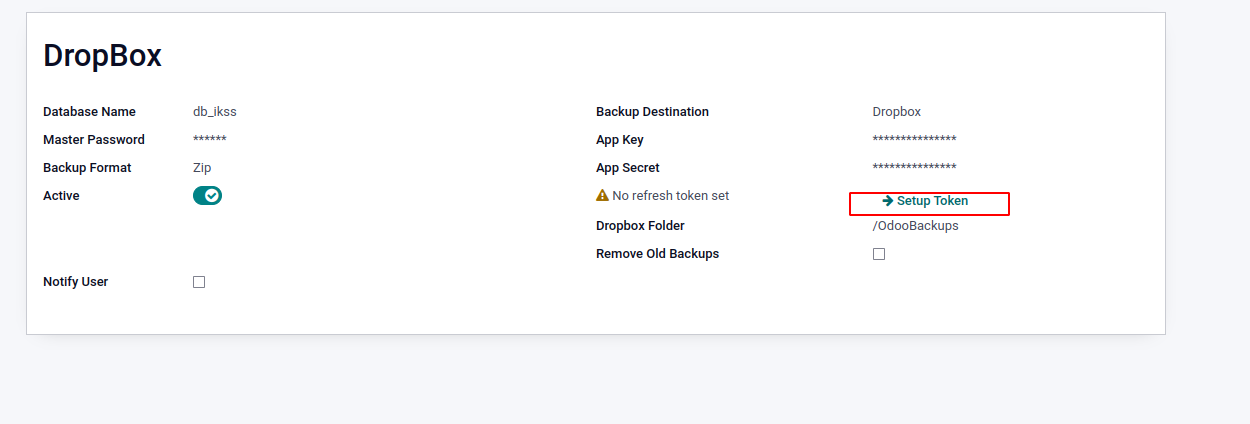Viewport: 1250px width, 424px height.
Task: Click the Remove Old Backups label
Action: point(657,254)
